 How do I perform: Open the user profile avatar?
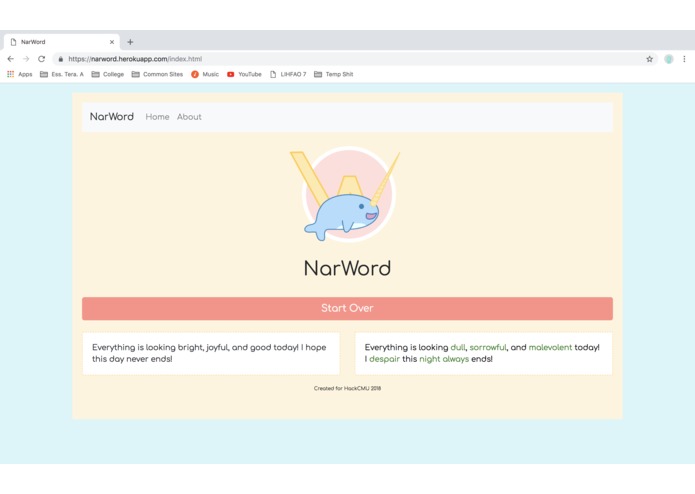668,59
